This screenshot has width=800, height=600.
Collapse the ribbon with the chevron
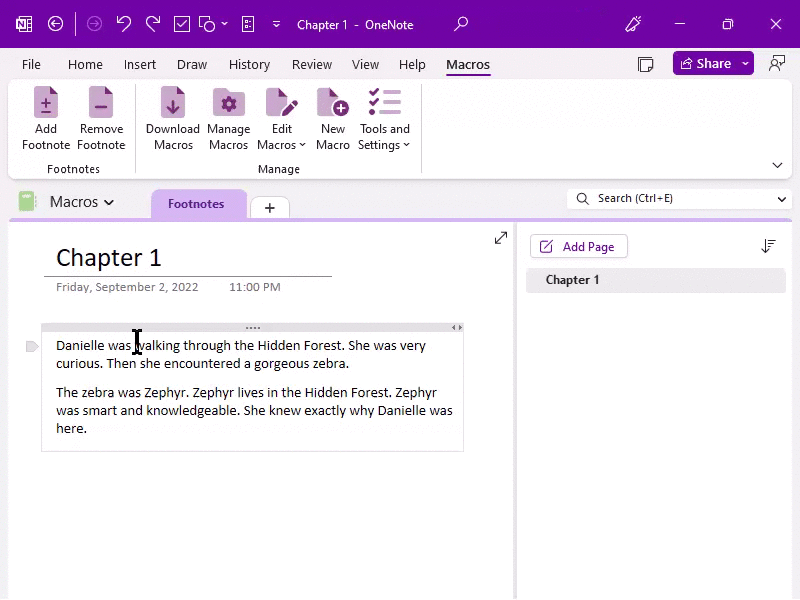pyautogui.click(x=777, y=164)
